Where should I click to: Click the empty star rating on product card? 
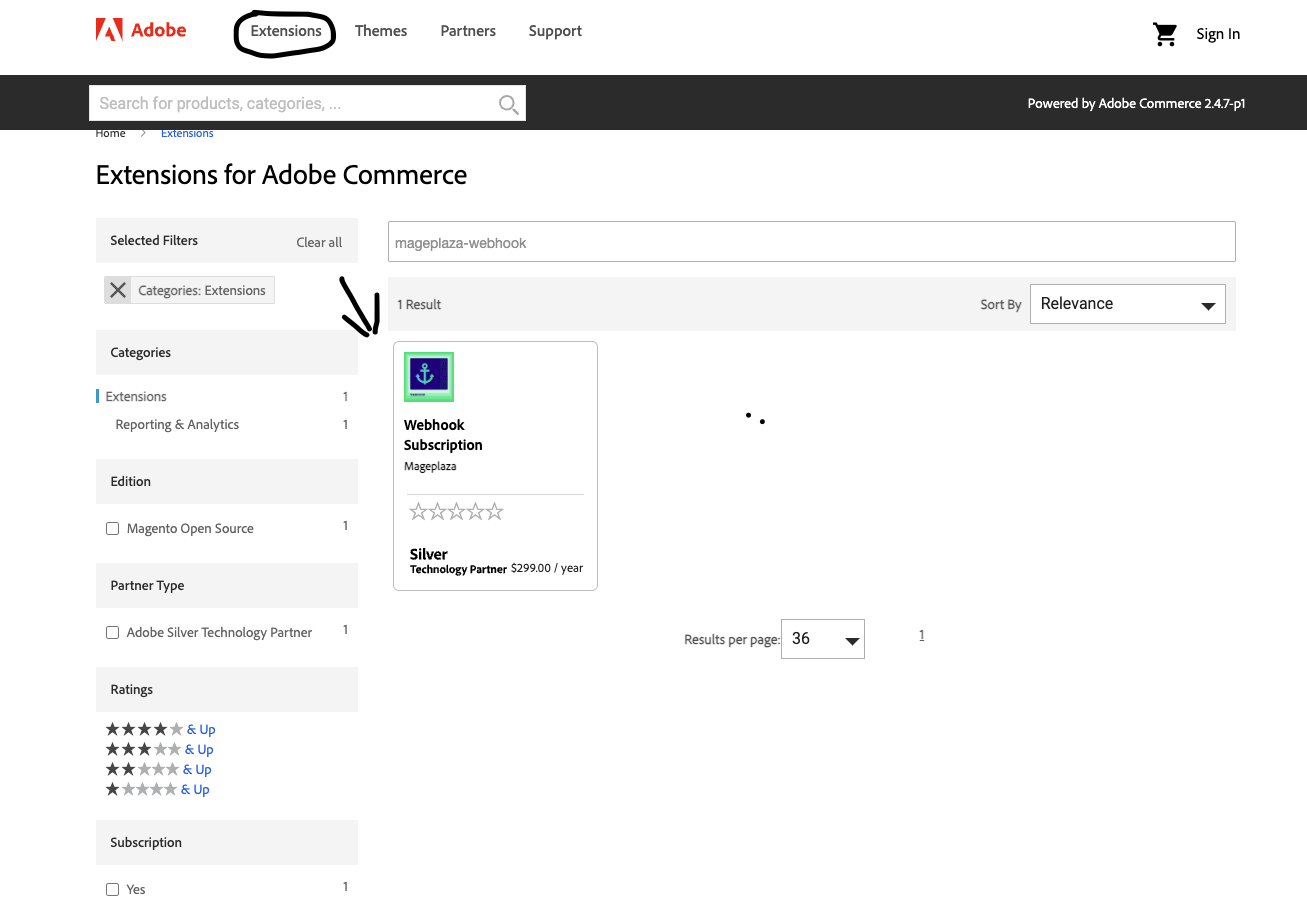456,512
